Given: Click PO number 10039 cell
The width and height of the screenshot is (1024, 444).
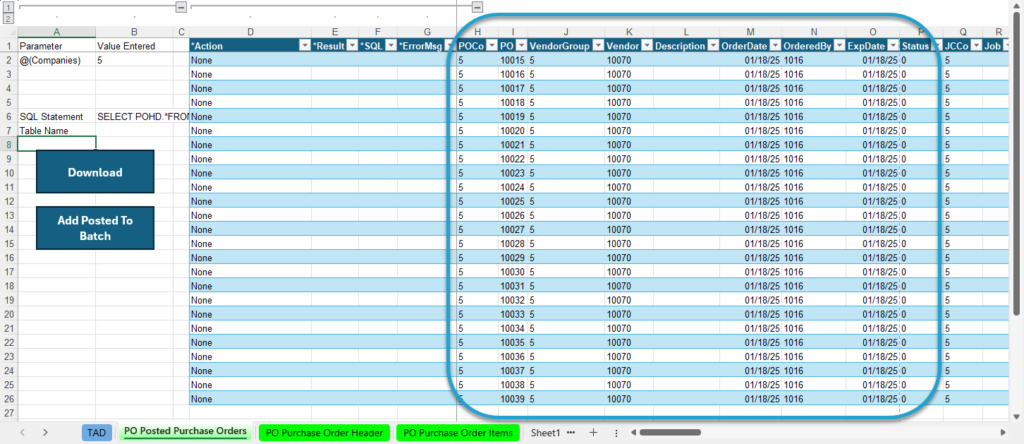Looking at the screenshot, I should click(x=513, y=399).
